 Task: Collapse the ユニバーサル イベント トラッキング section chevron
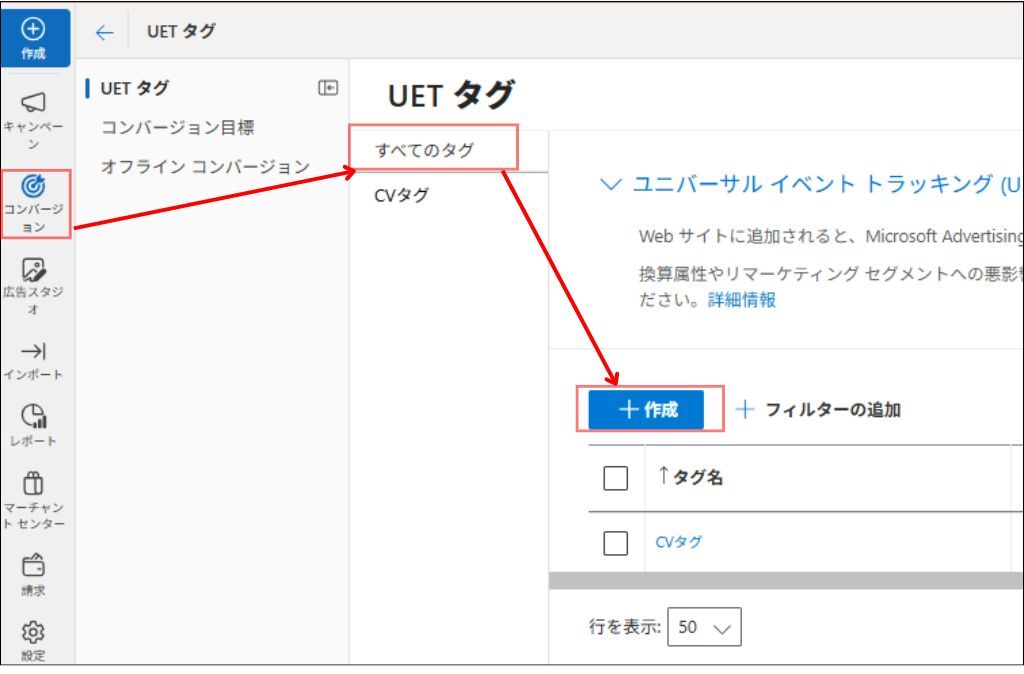click(610, 184)
